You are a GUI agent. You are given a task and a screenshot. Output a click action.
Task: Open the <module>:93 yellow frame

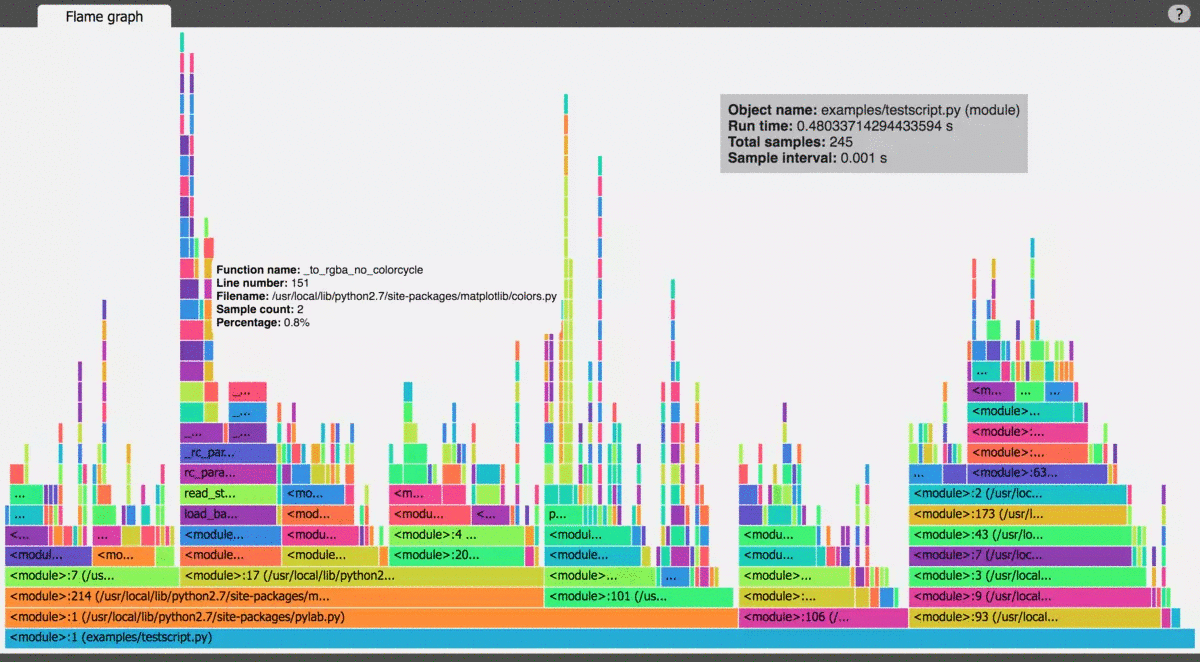[x=1035, y=617]
